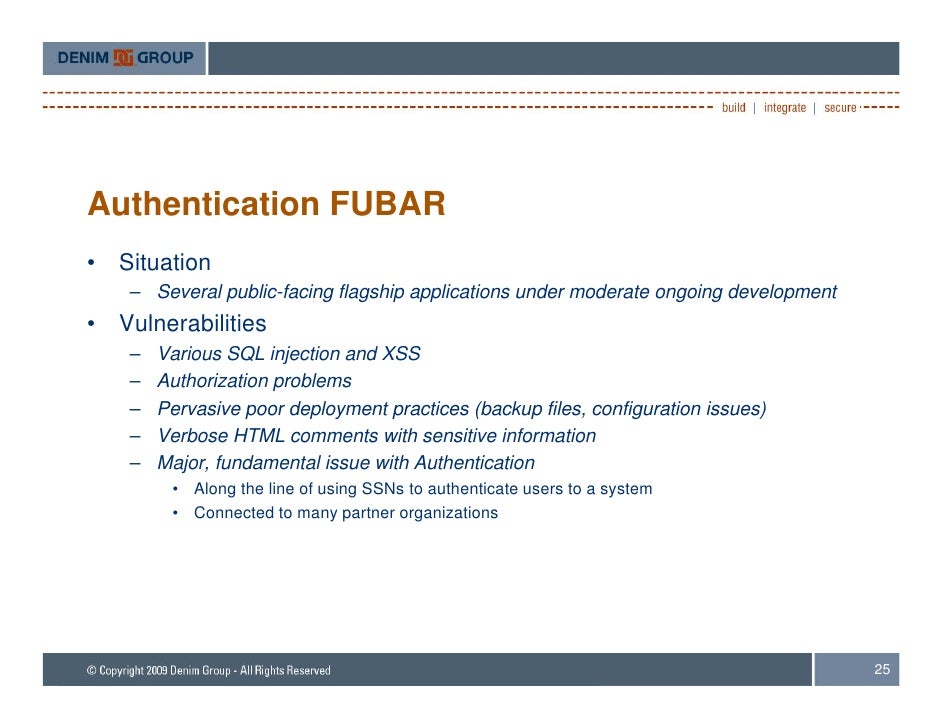Click the copyright 2009 Denim Group footer text
Image resolution: width=942 pixels, height=728 pixels.
click(208, 670)
